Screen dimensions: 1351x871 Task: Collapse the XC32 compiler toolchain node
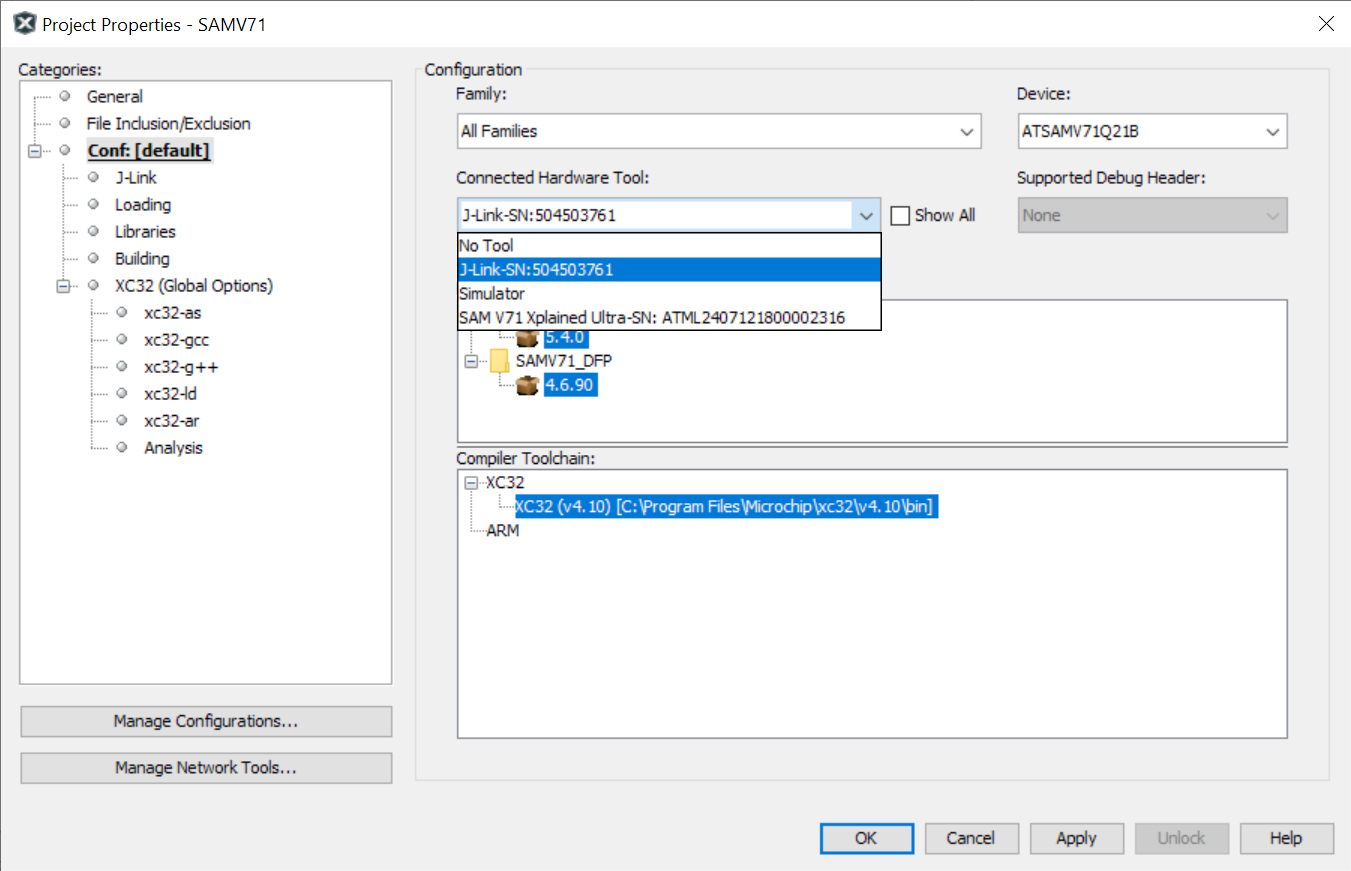click(x=471, y=483)
